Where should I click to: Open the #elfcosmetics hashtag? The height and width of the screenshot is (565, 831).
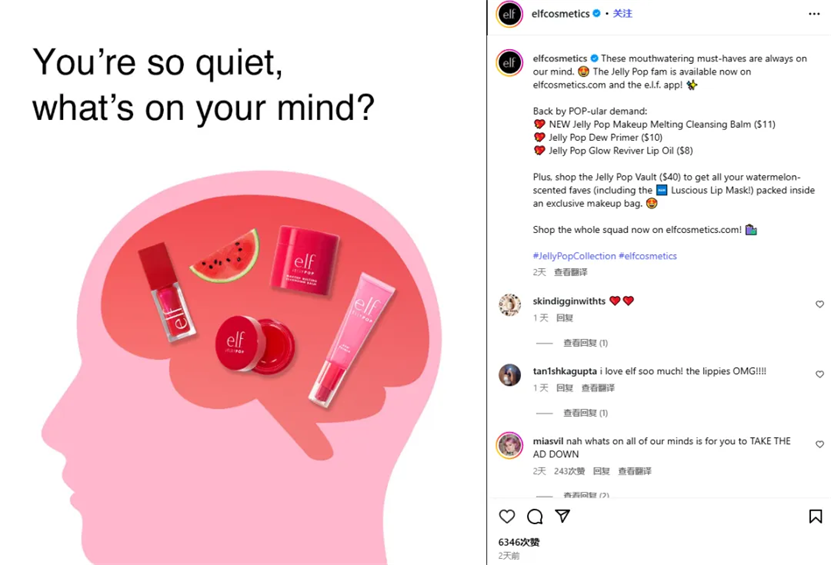click(648, 256)
